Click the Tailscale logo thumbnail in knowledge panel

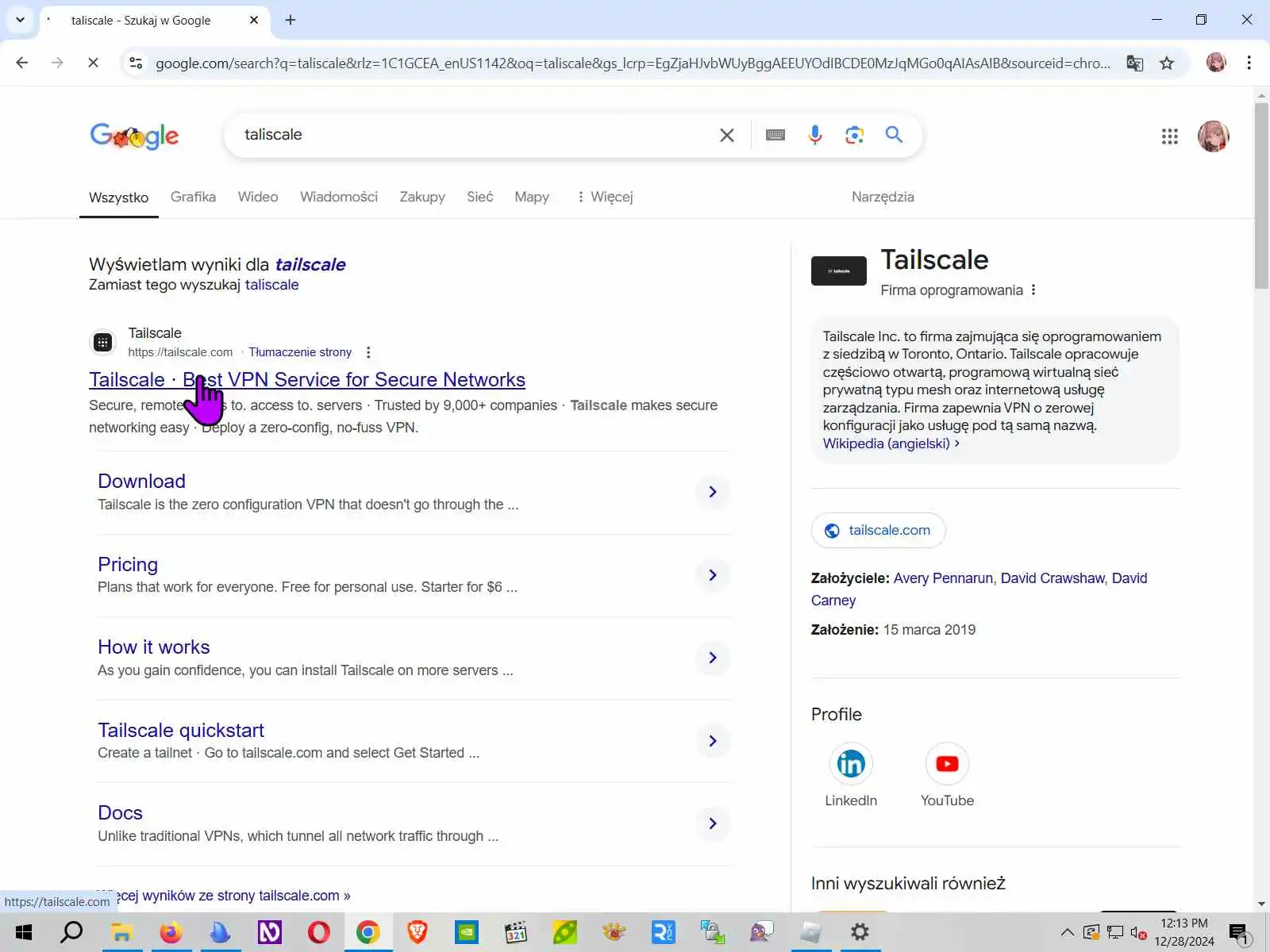(x=838, y=271)
